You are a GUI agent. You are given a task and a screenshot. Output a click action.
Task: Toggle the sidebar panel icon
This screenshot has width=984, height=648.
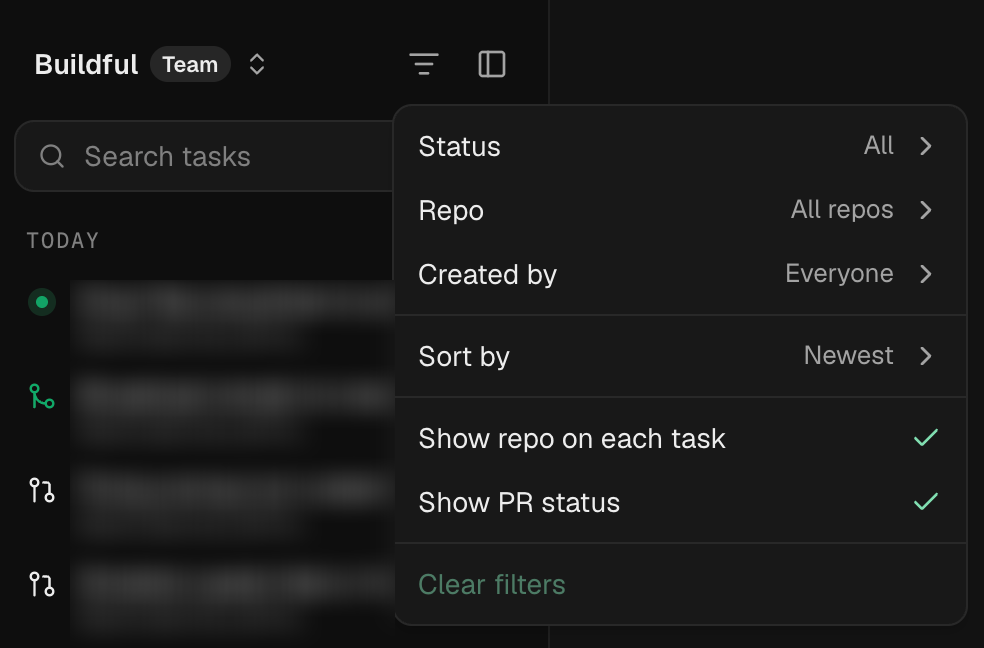click(492, 64)
